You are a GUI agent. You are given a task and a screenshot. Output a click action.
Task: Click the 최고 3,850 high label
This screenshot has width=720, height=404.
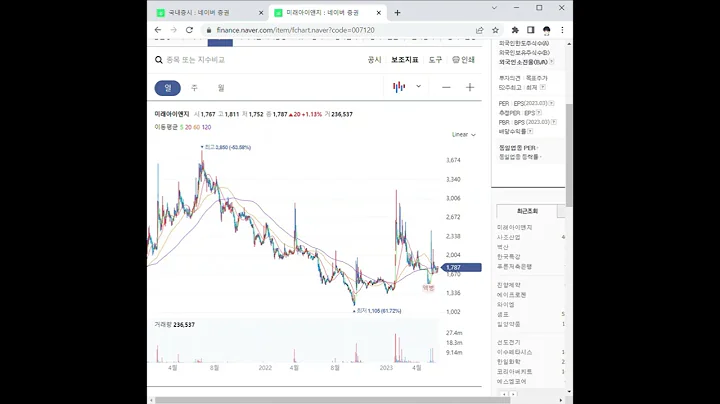point(226,147)
